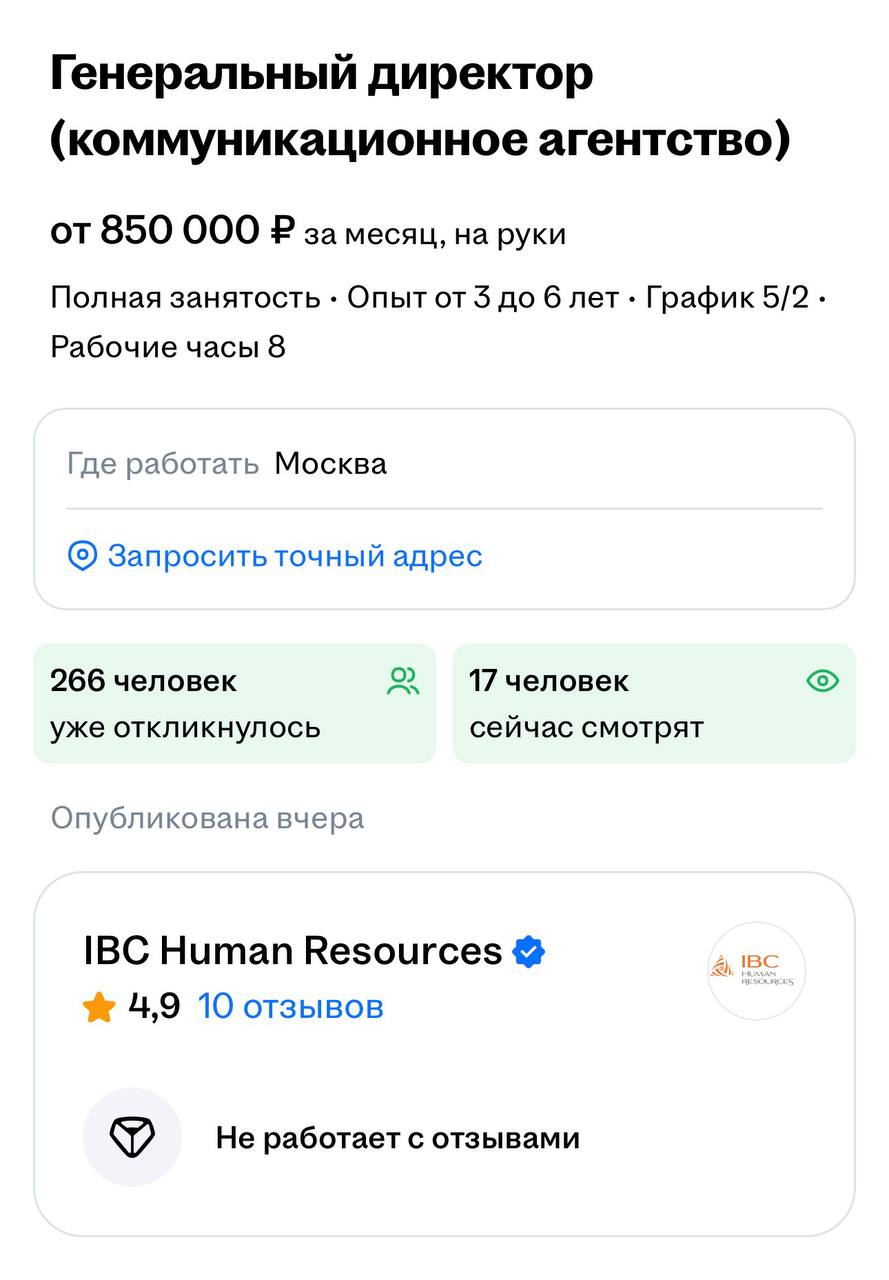Click the '17 человек сейчас смотрят' card
Image resolution: width=889 pixels, height=1280 pixels.
(654, 703)
